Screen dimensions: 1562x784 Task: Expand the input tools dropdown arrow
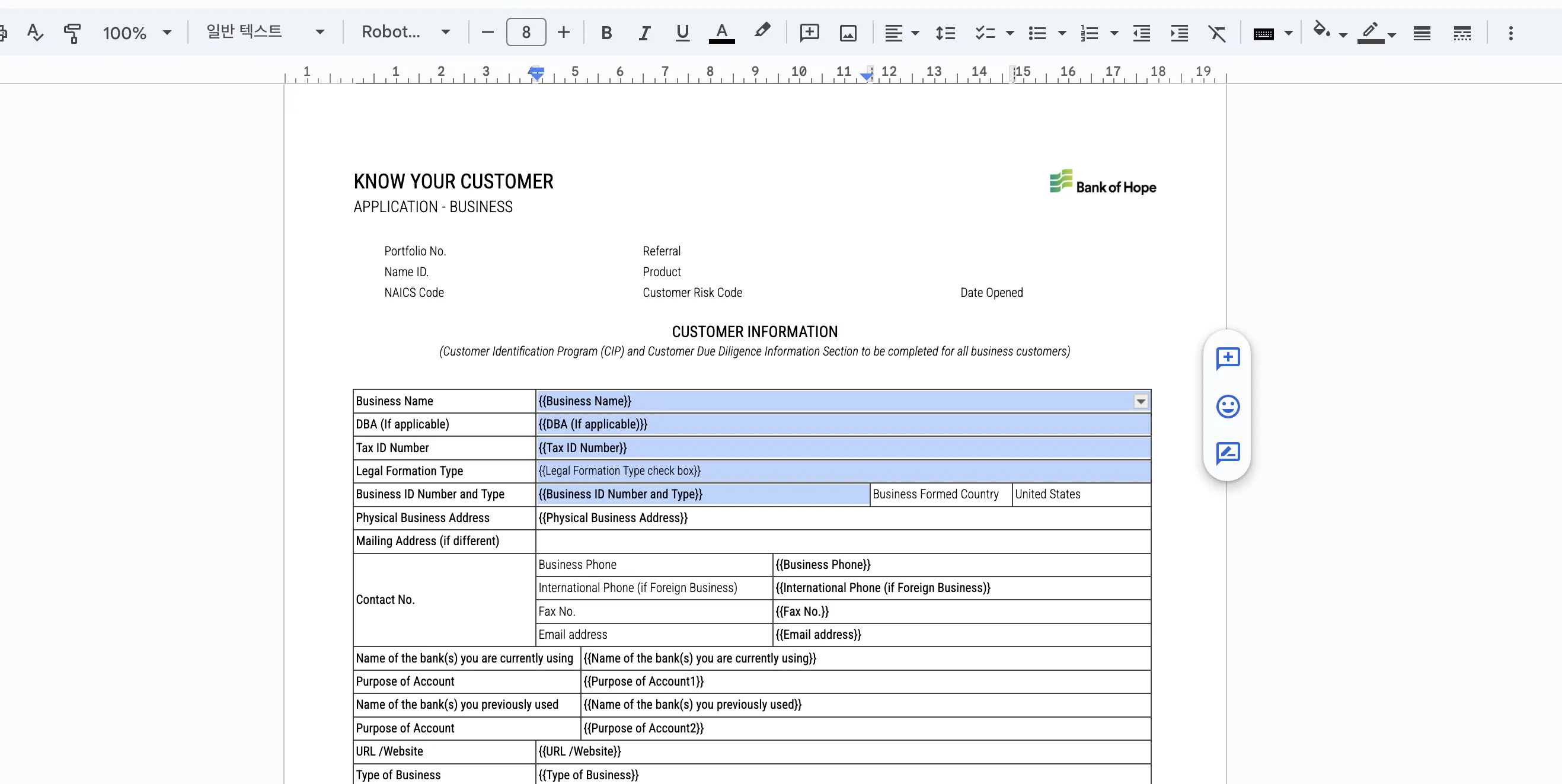click(x=1289, y=33)
